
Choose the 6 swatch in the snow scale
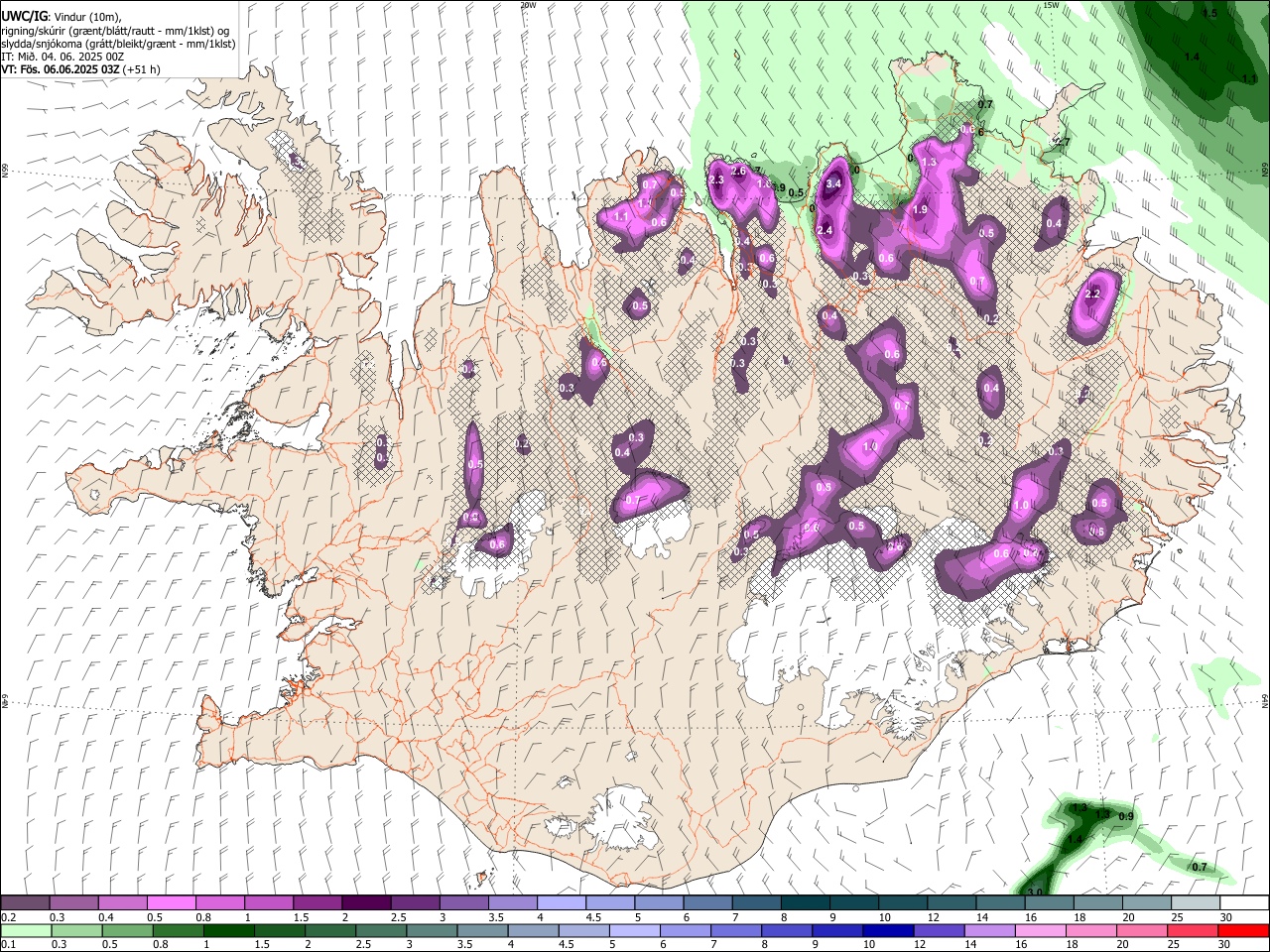705,903
